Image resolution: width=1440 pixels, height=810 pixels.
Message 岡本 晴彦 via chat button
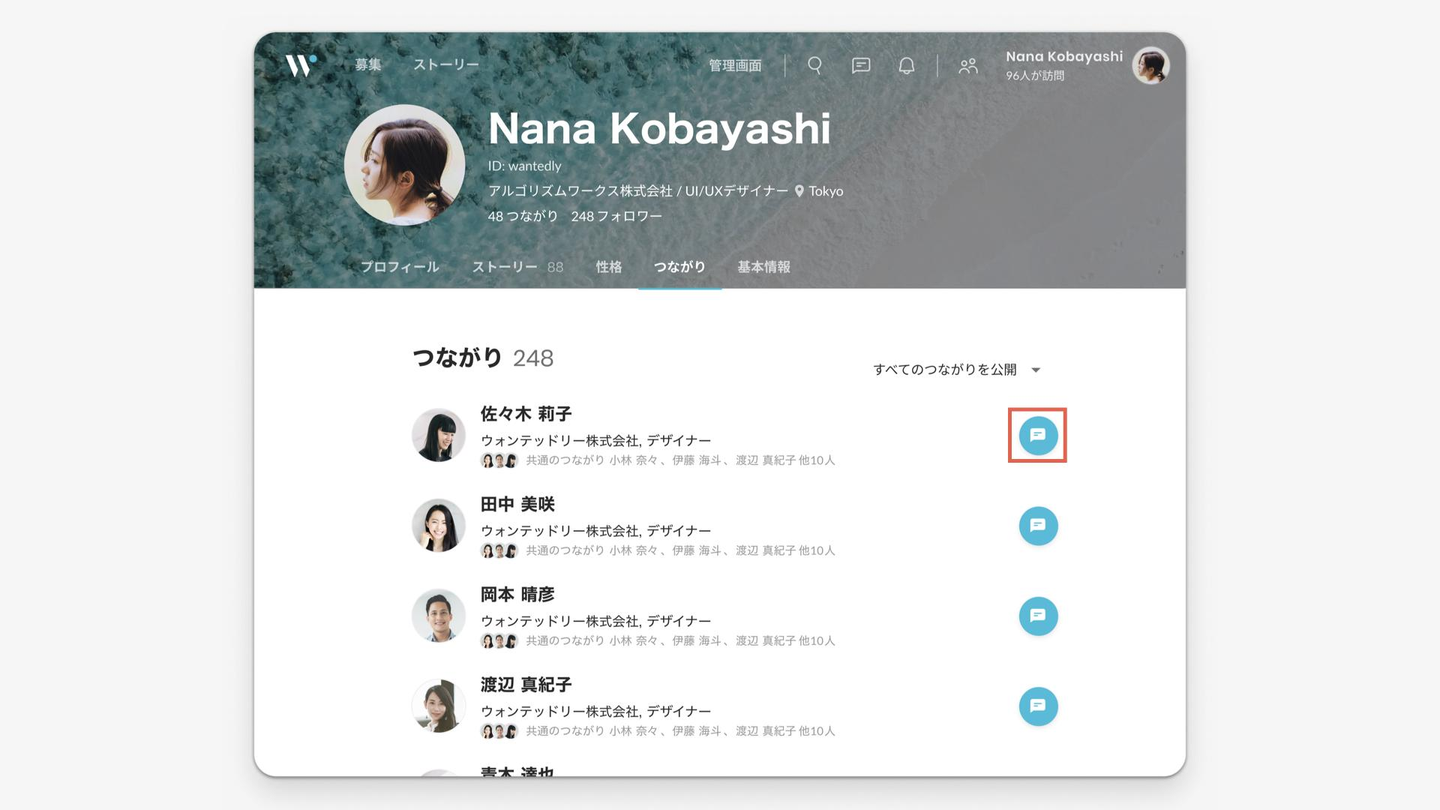click(1038, 616)
